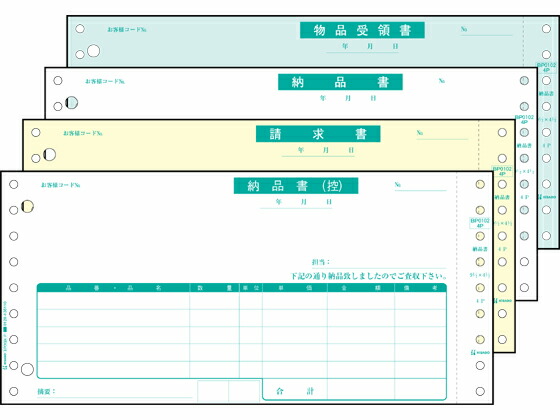Click the 年月日 date line on front sheet
The height and width of the screenshot is (420, 560).
pyautogui.click(x=296, y=202)
